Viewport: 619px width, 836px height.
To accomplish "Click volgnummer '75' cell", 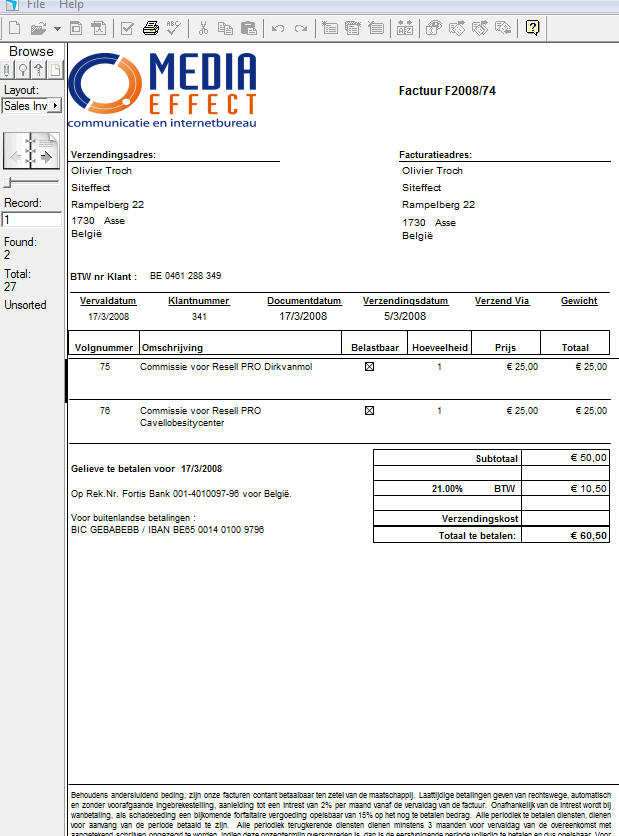I will [104, 367].
